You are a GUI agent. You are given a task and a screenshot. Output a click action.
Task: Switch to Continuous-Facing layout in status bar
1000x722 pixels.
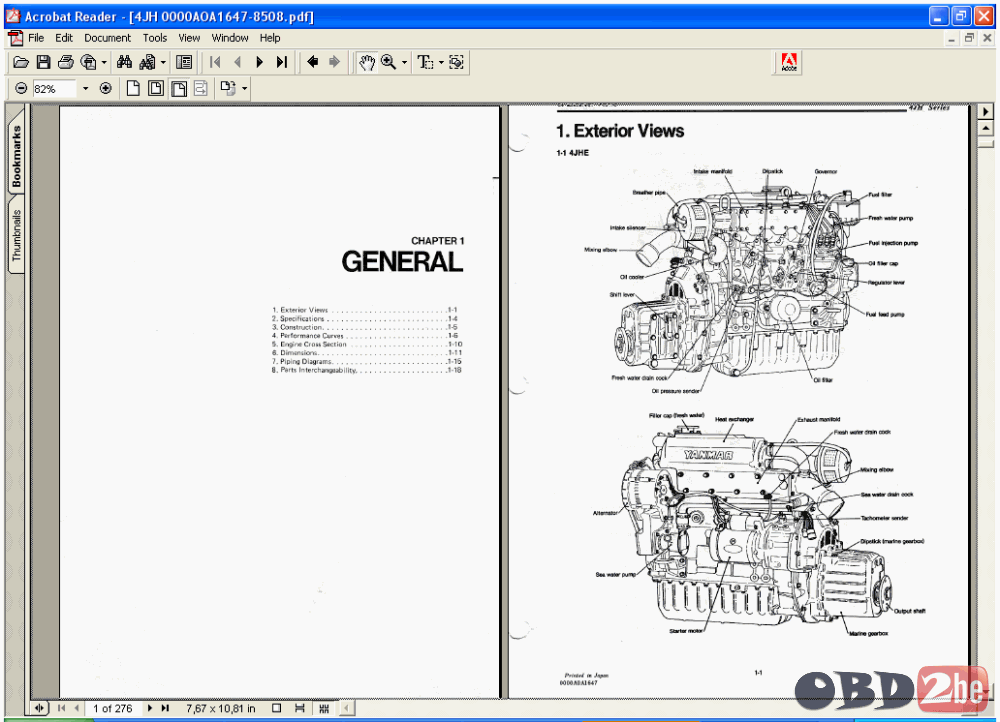[x=324, y=708]
